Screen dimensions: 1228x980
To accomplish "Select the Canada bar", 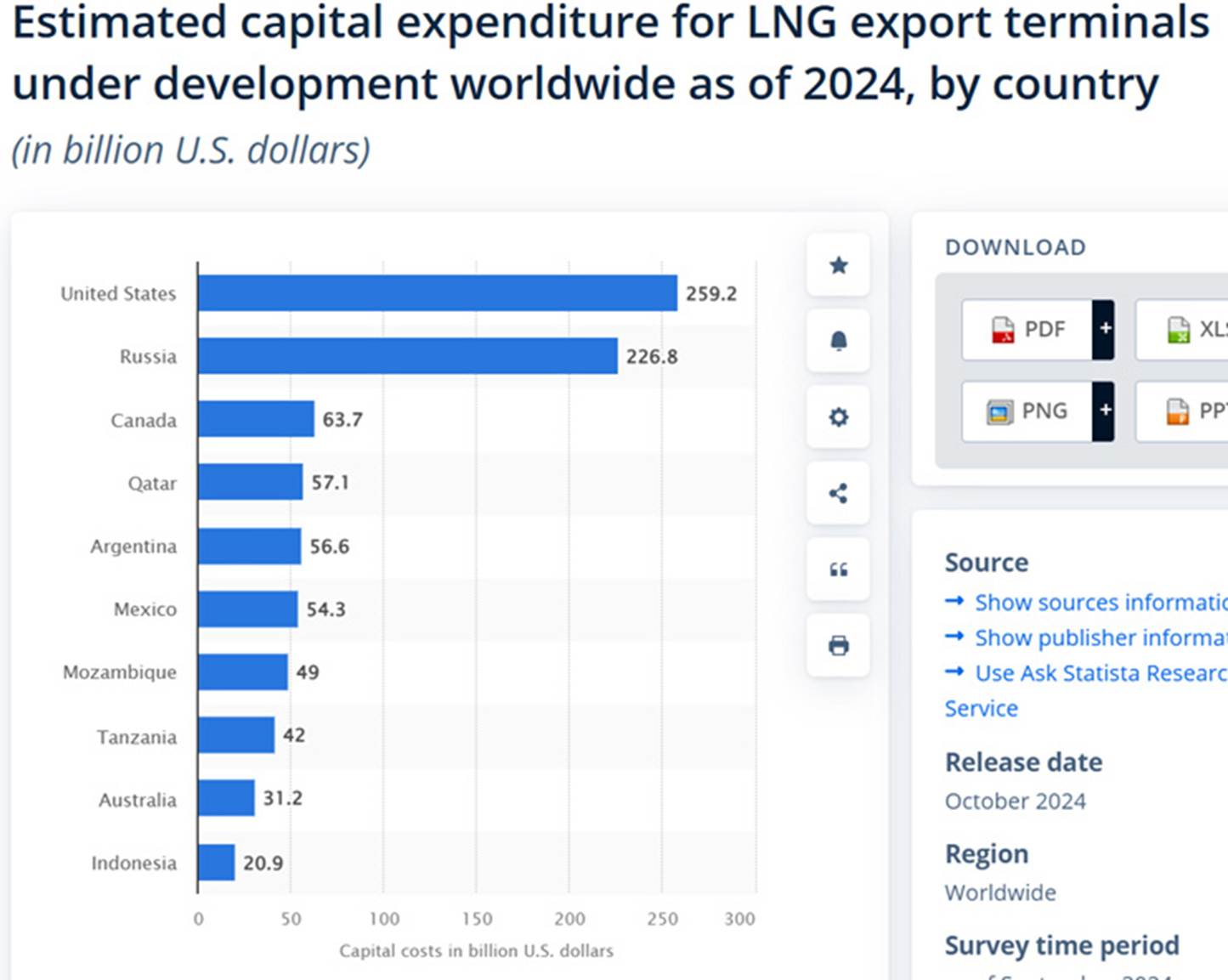I will coord(256,419).
